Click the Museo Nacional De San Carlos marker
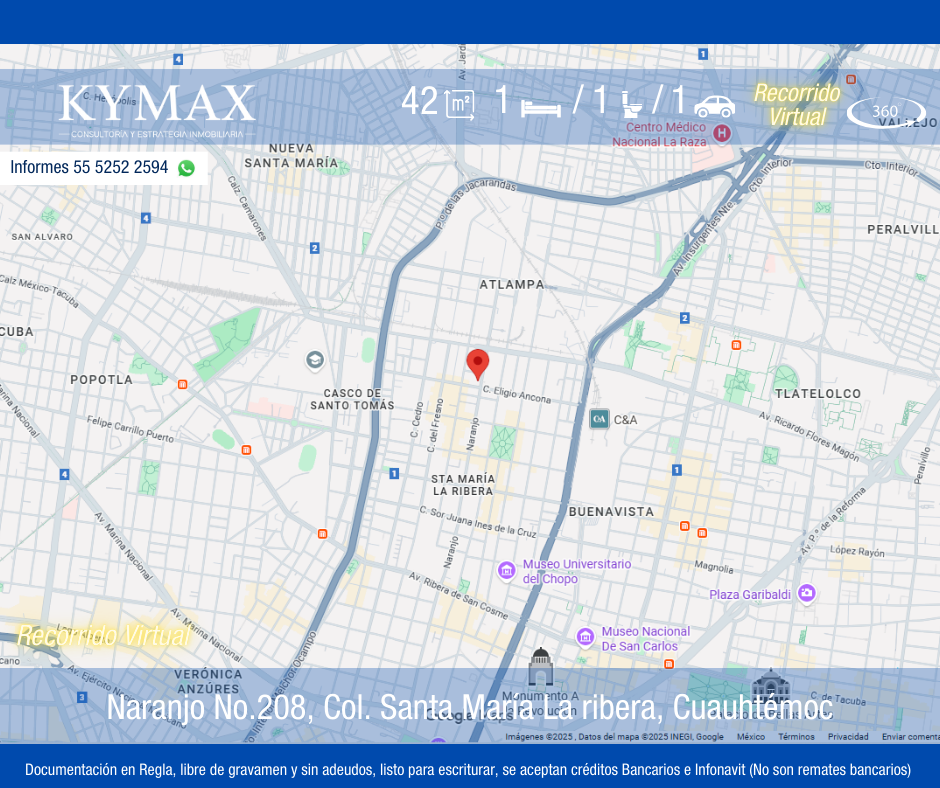 [586, 637]
